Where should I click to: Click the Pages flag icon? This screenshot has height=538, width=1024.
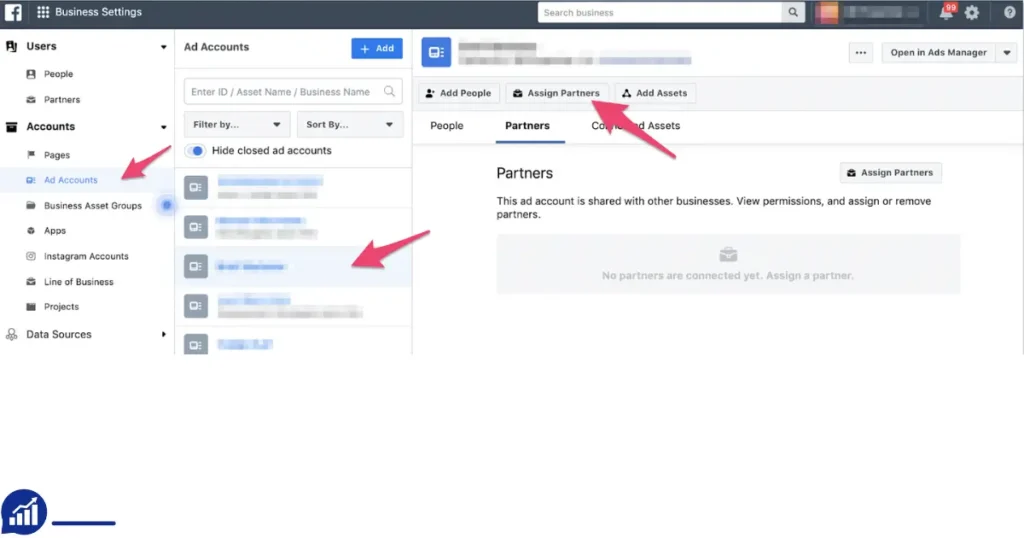tap(31, 155)
